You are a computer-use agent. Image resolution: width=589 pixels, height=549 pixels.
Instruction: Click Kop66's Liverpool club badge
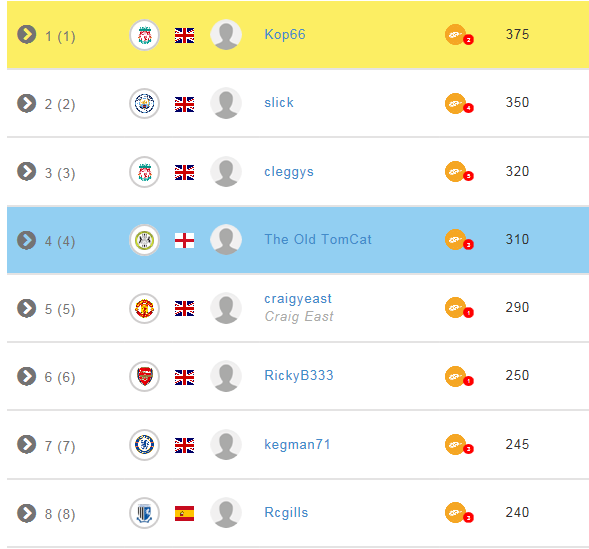[145, 35]
